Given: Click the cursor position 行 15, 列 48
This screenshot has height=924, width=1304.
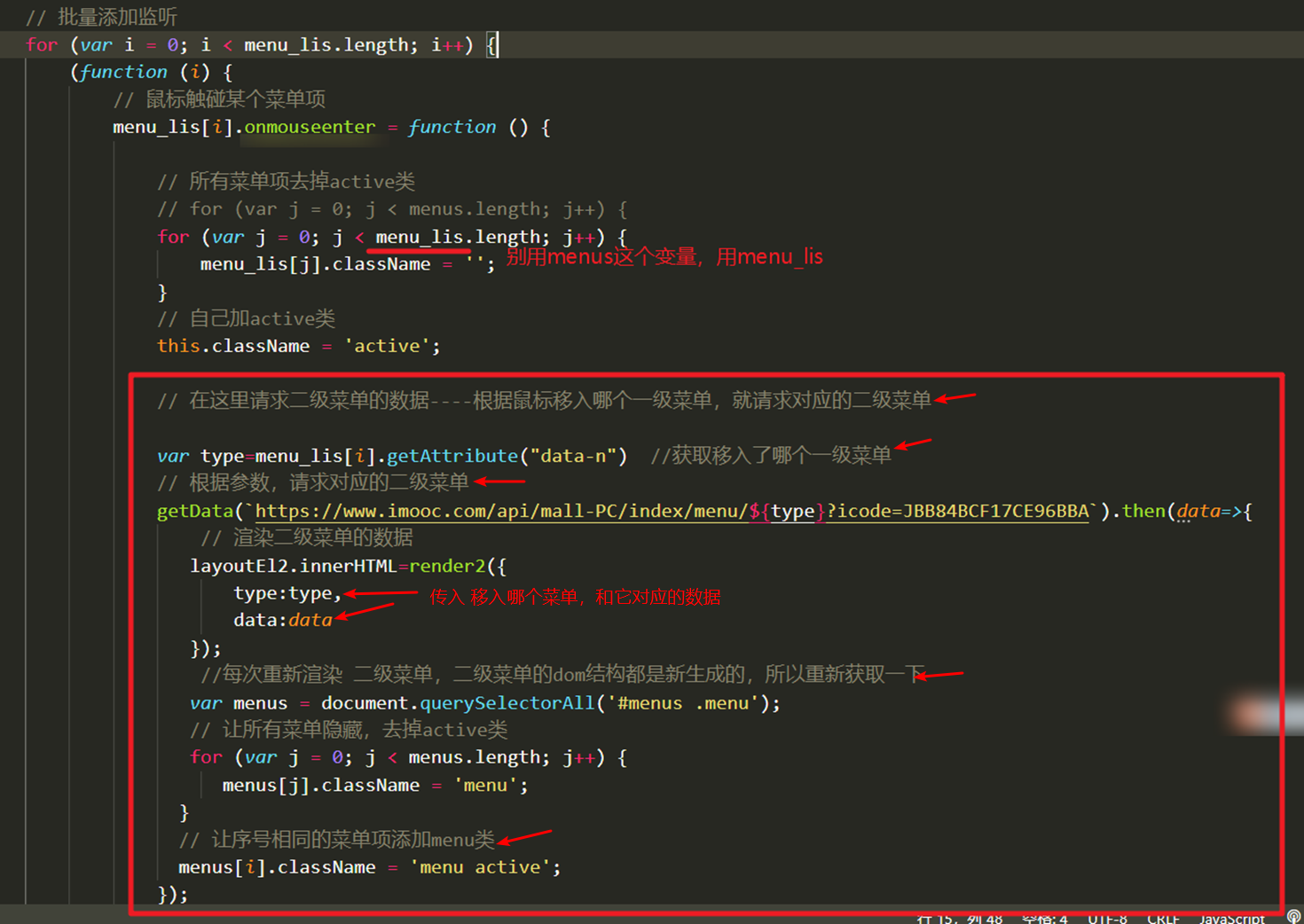Looking at the screenshot, I should pyautogui.click(x=959, y=918).
